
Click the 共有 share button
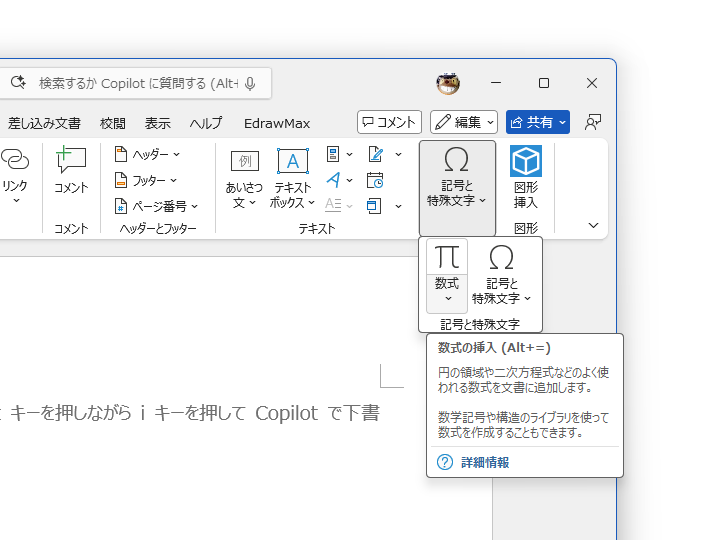[538, 122]
